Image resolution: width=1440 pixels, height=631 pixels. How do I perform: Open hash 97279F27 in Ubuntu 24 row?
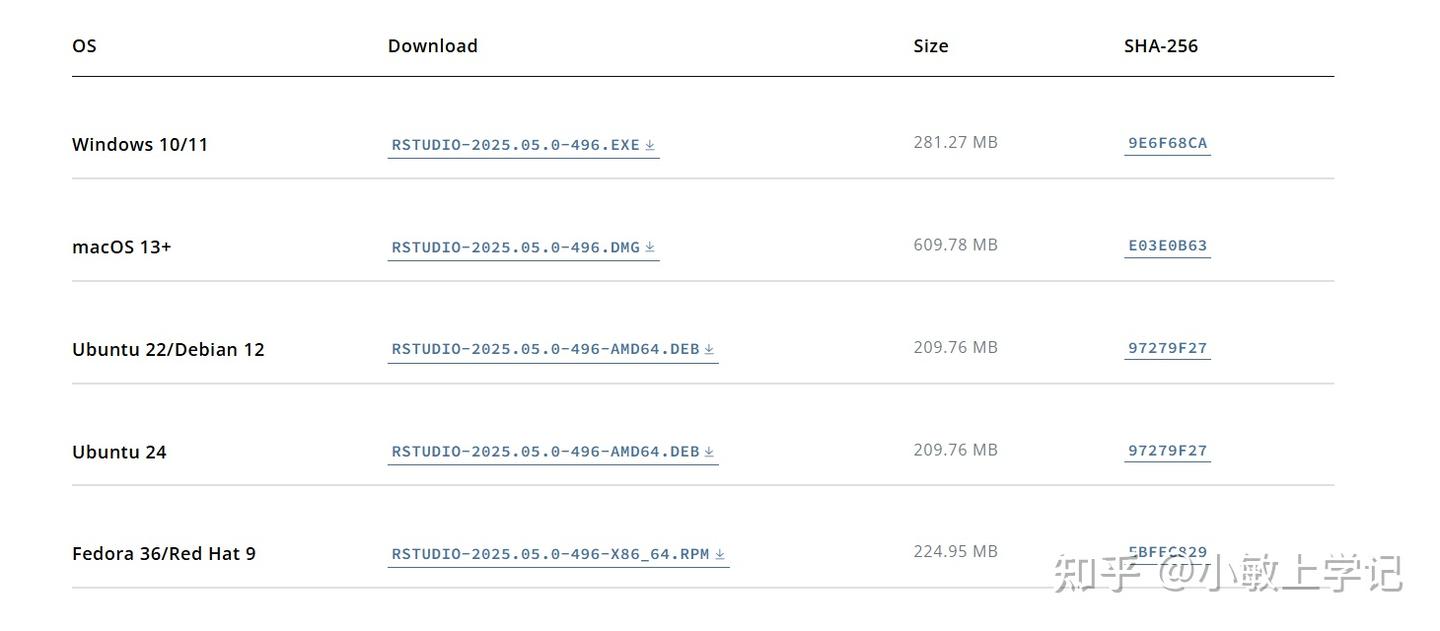click(x=1167, y=450)
